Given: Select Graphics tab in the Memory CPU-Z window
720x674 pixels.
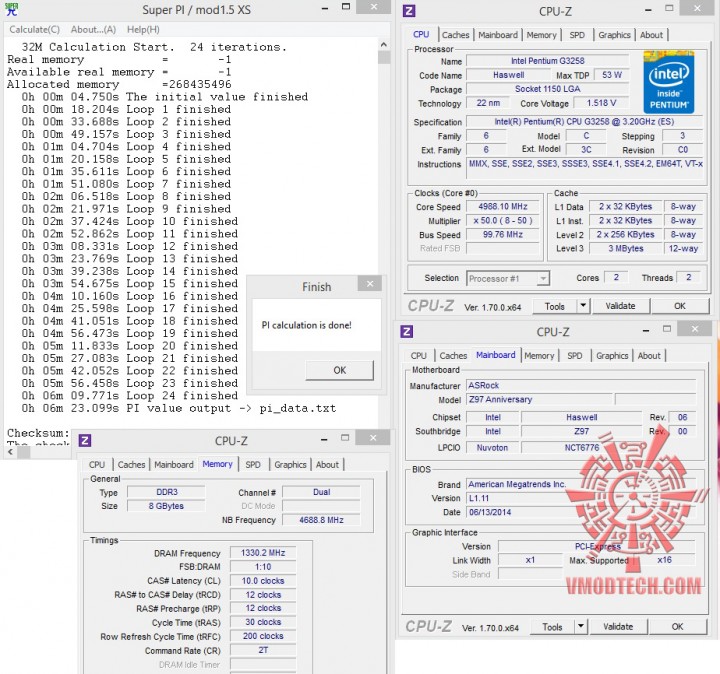Looking at the screenshot, I should (x=290, y=465).
